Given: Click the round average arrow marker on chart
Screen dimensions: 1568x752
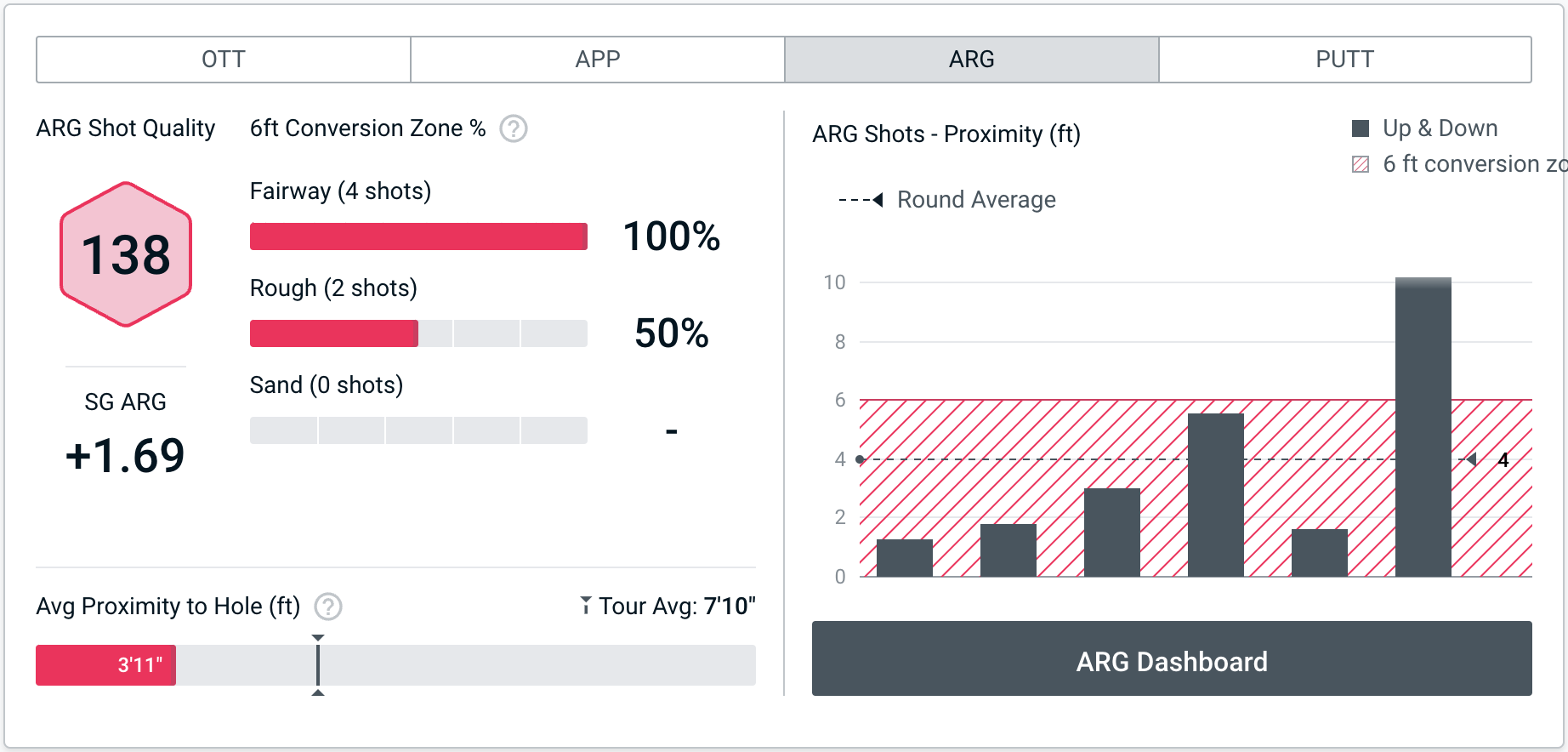Looking at the screenshot, I should click(x=1471, y=459).
